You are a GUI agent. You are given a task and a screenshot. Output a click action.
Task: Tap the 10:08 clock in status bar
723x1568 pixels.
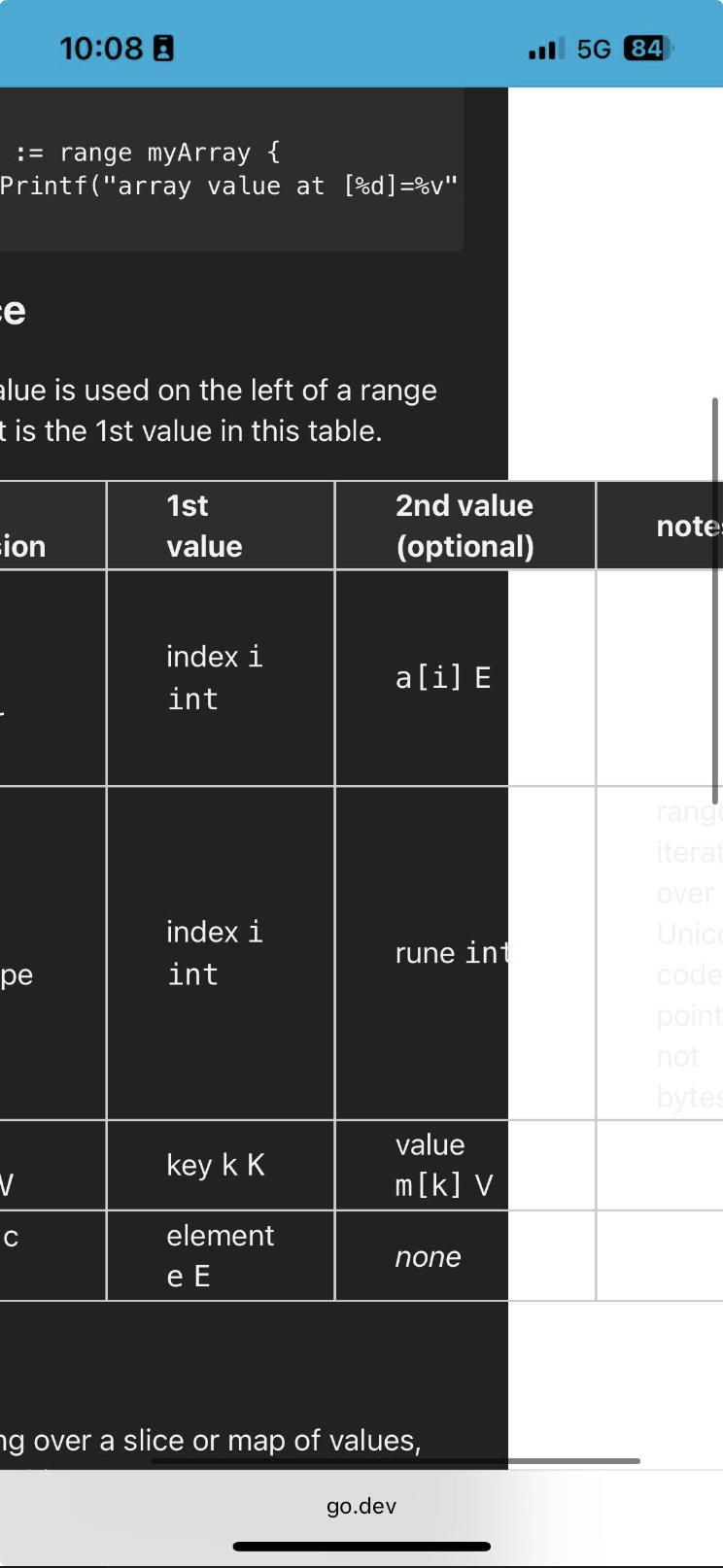(101, 49)
